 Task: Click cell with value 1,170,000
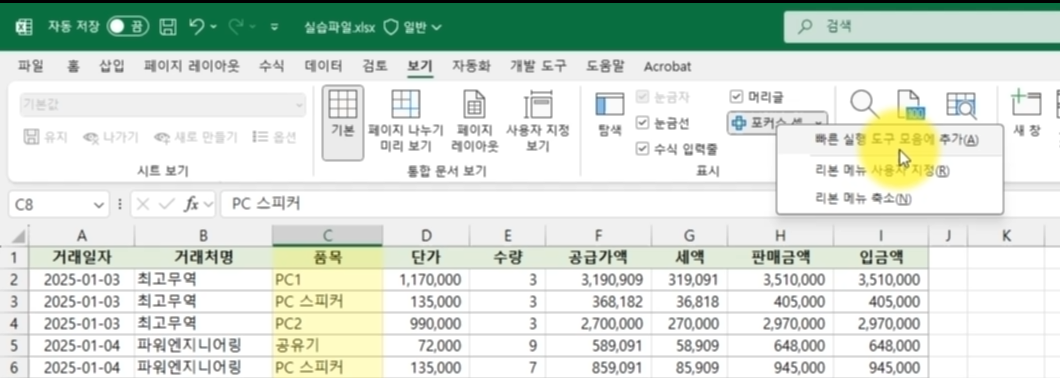[x=426, y=279]
